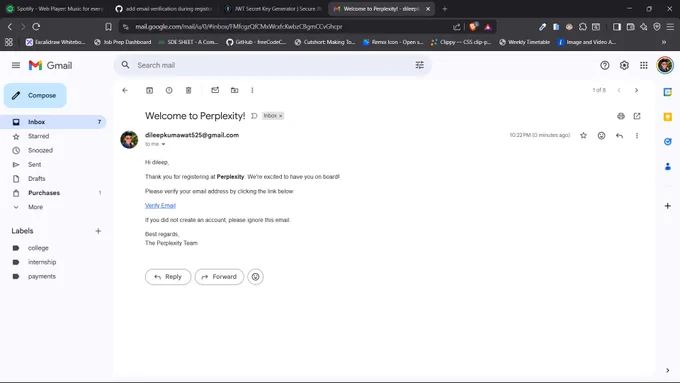Reload the page
This screenshot has height=383, width=680.
[36, 26]
